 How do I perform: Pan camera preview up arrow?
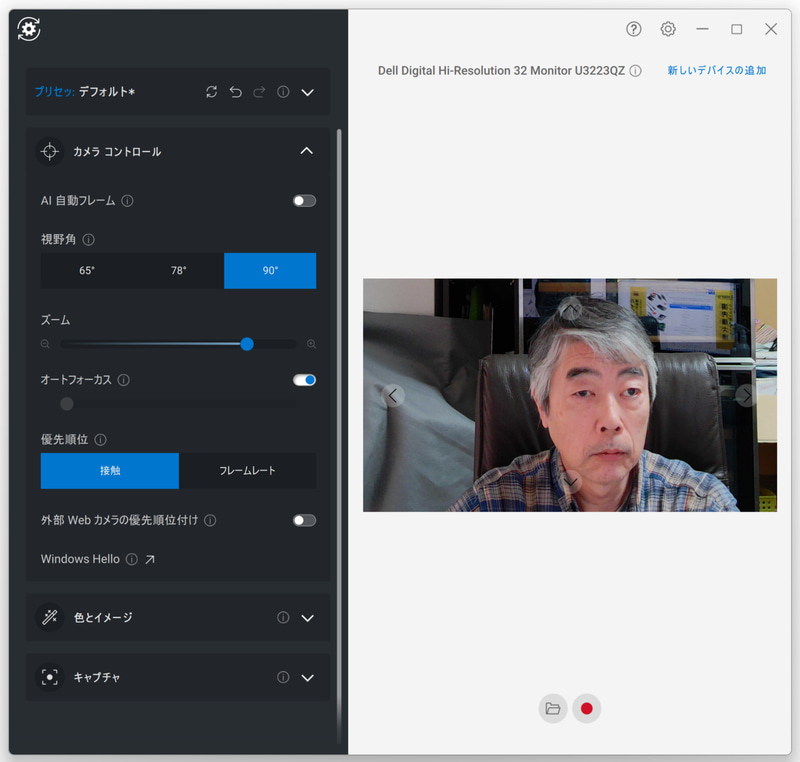click(570, 308)
